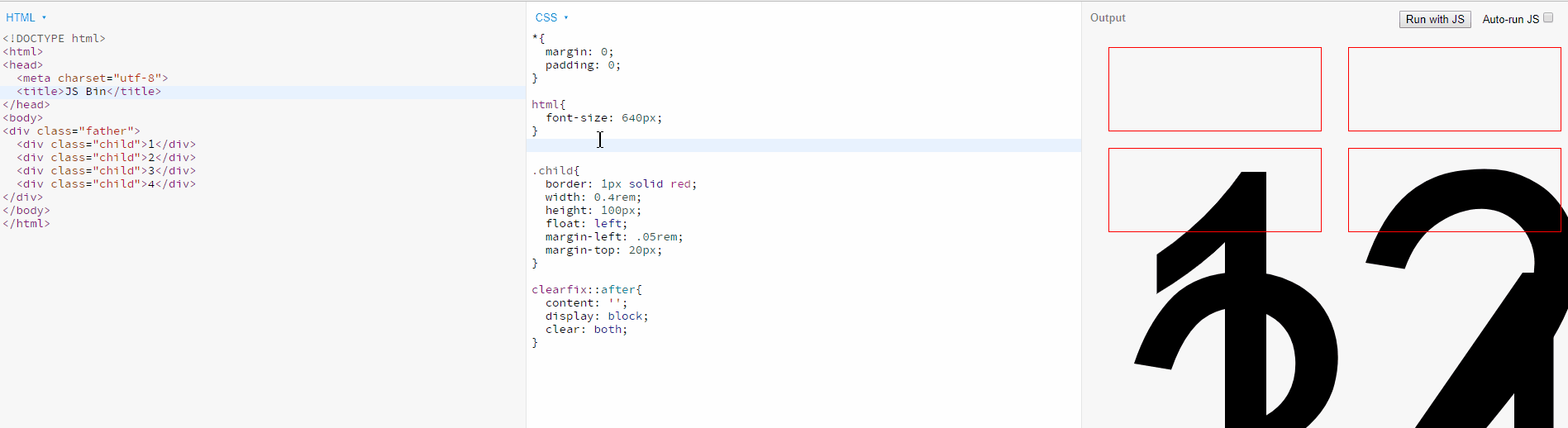The image size is (1568, 428).
Task: Click the 'padding: 0;' CSS line
Action: coord(583,64)
